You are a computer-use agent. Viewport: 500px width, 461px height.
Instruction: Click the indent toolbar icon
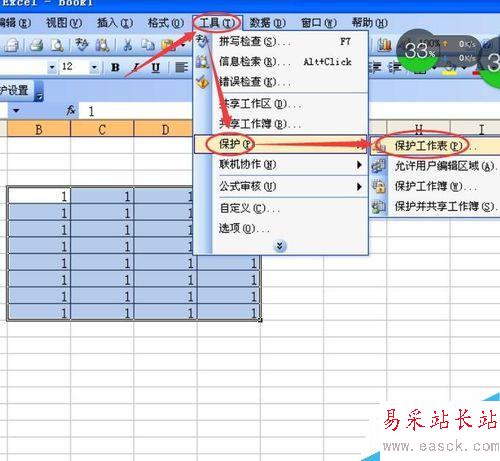pos(395,67)
